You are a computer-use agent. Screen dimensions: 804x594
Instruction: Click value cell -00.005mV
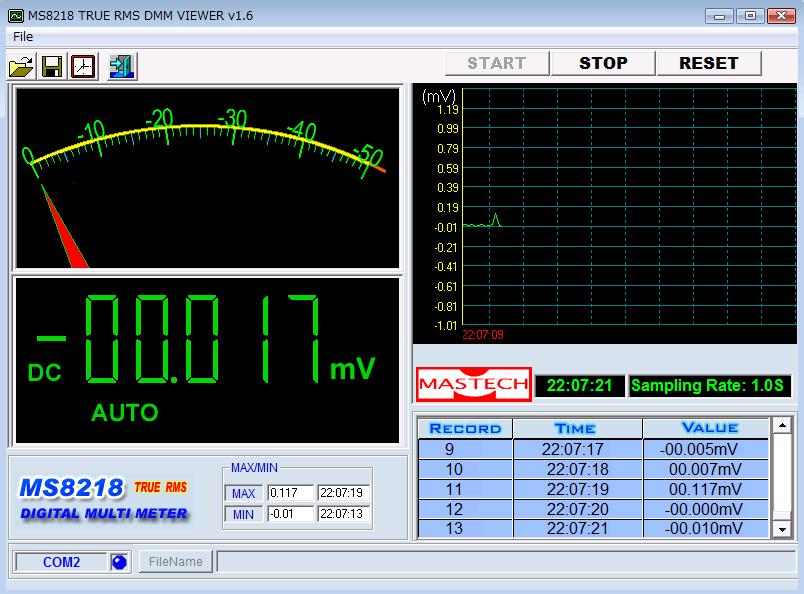[x=706, y=449]
